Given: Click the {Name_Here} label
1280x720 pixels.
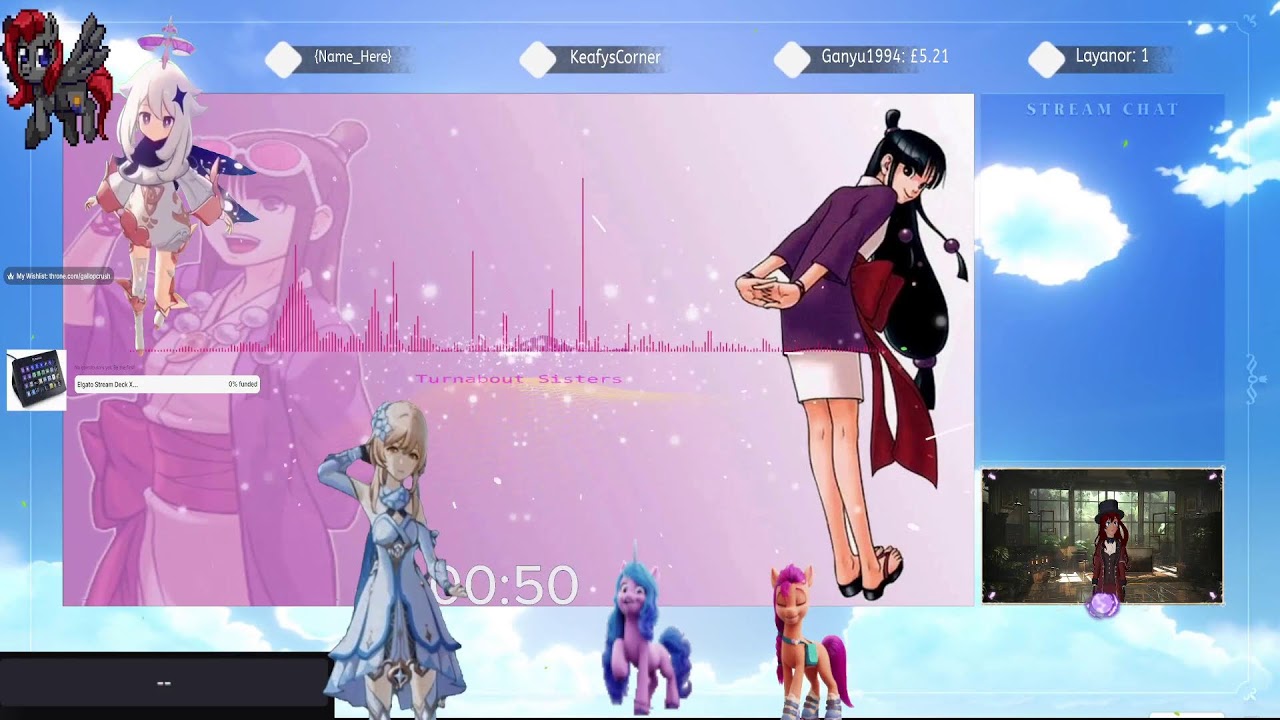Looking at the screenshot, I should [352, 57].
